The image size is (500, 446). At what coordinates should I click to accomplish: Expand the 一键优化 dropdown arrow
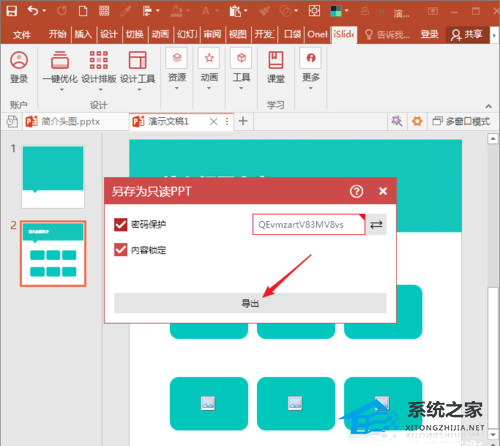pos(61,89)
